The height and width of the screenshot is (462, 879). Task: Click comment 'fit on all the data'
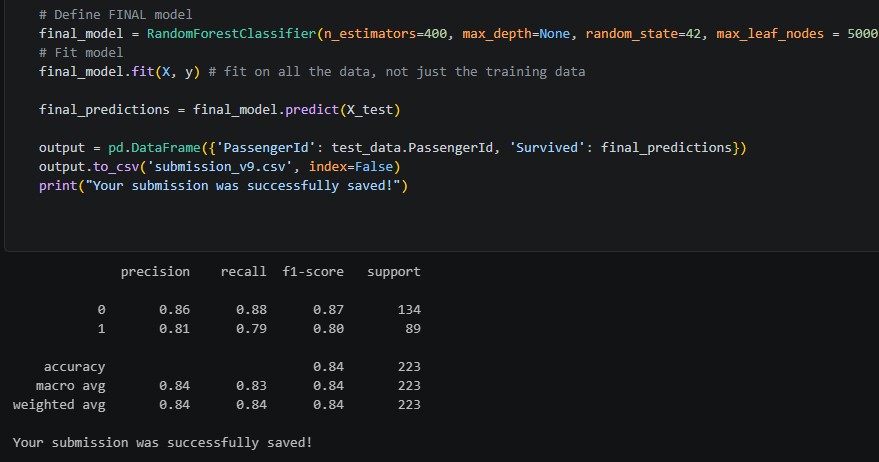click(x=297, y=72)
